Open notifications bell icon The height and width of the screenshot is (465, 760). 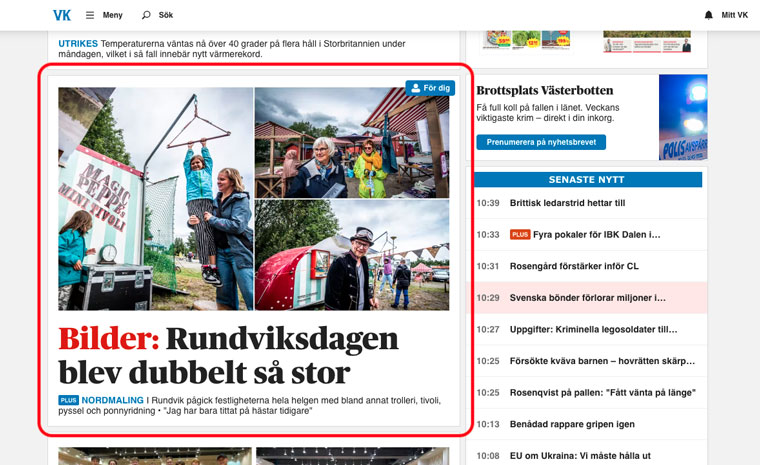(x=708, y=15)
